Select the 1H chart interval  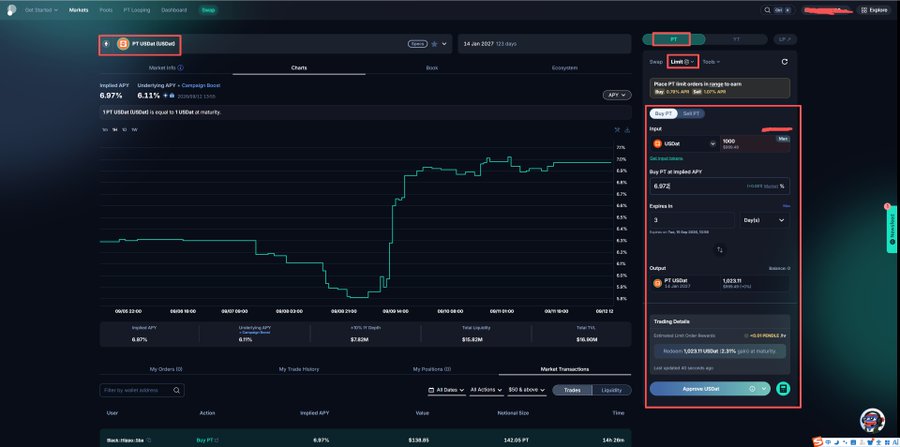115,130
